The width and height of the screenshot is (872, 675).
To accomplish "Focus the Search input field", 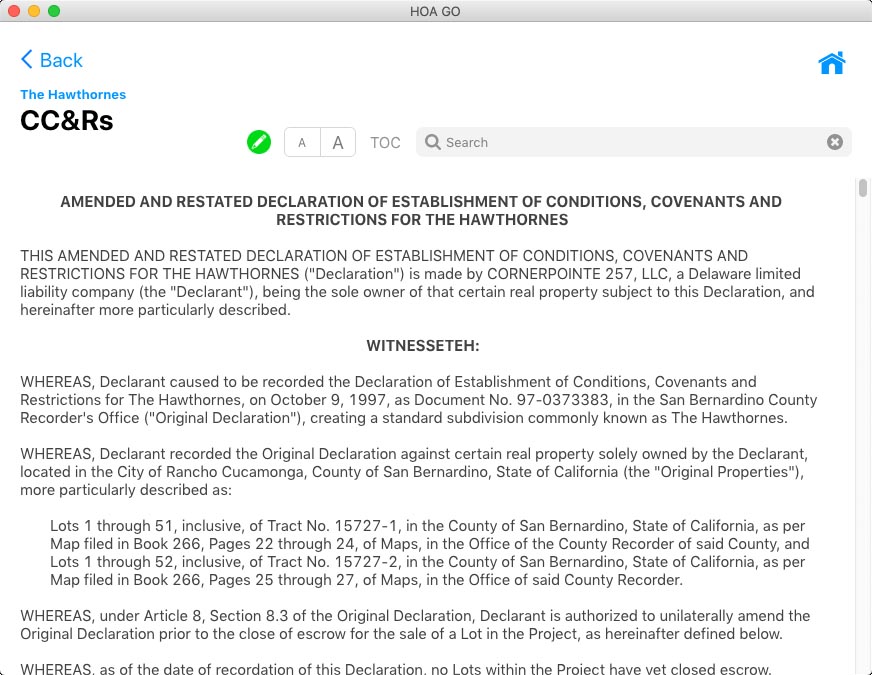I will pyautogui.click(x=630, y=143).
